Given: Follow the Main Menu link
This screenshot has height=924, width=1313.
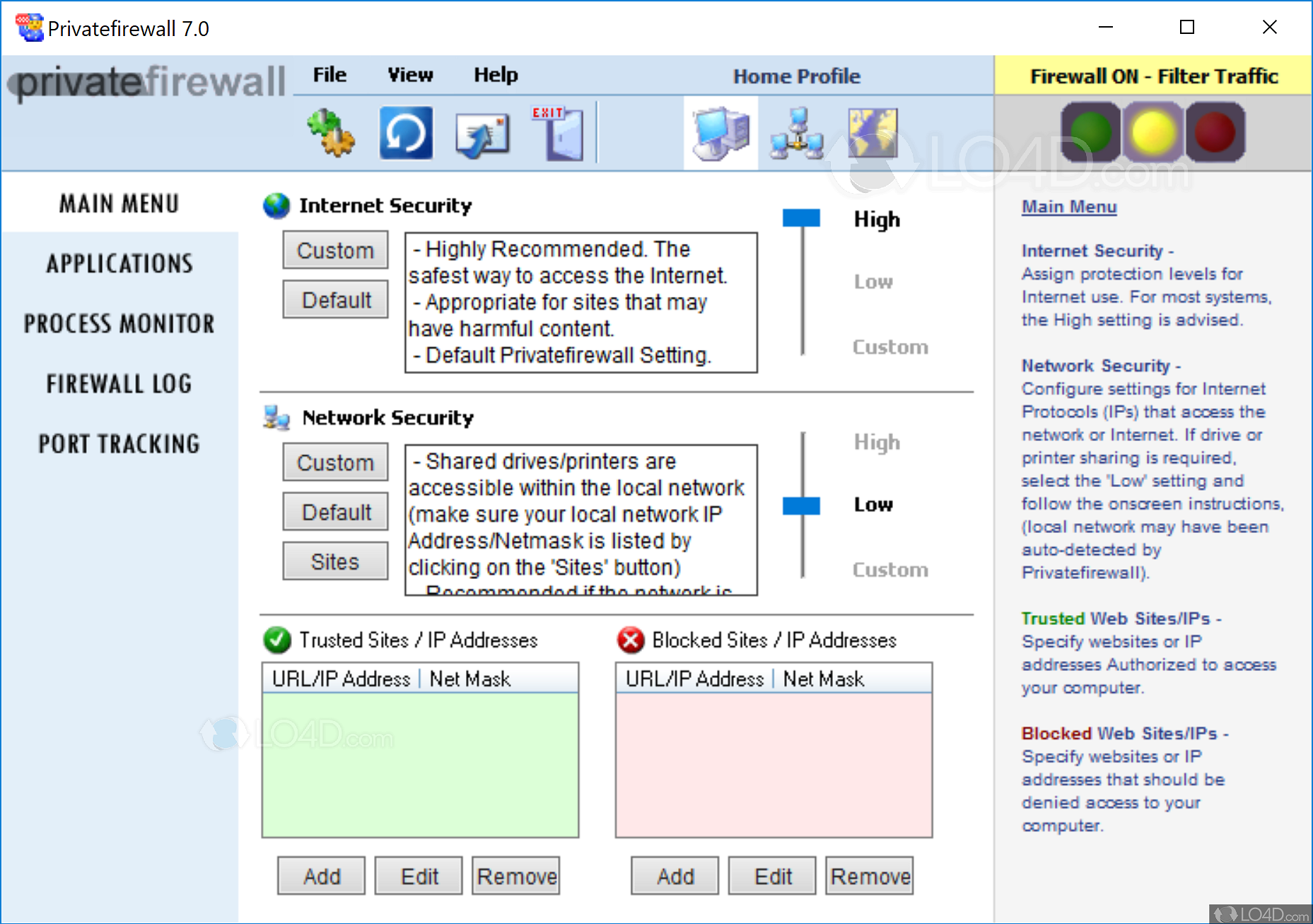Looking at the screenshot, I should click(1068, 206).
